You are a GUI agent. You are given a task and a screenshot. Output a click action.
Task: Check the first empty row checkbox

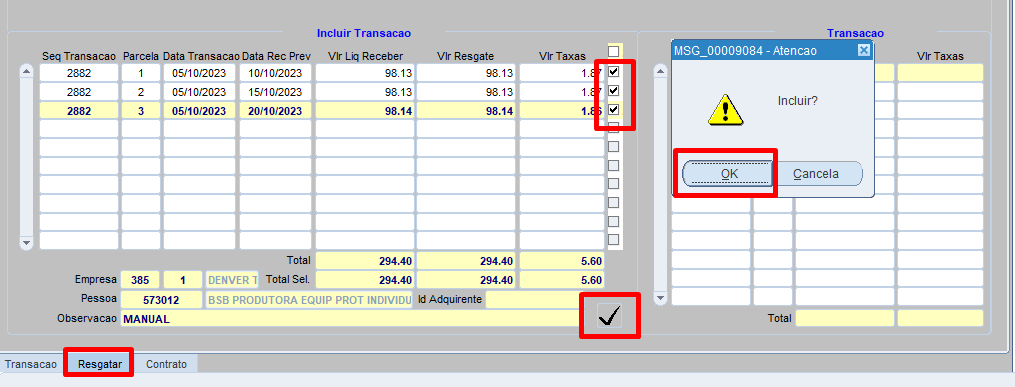(614, 127)
